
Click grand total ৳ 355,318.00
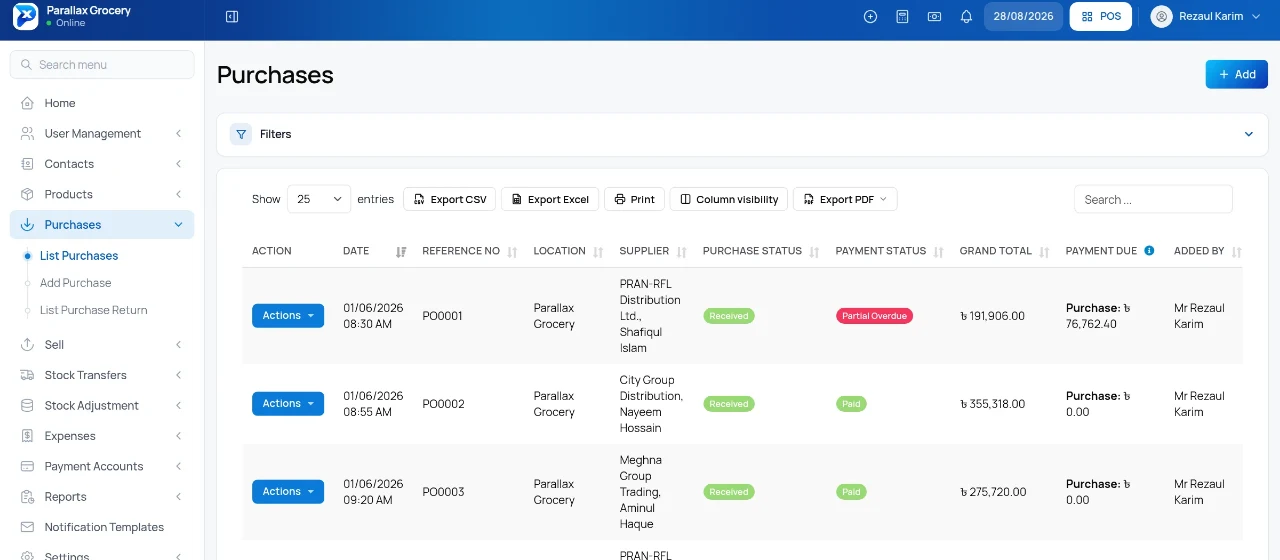coord(992,404)
